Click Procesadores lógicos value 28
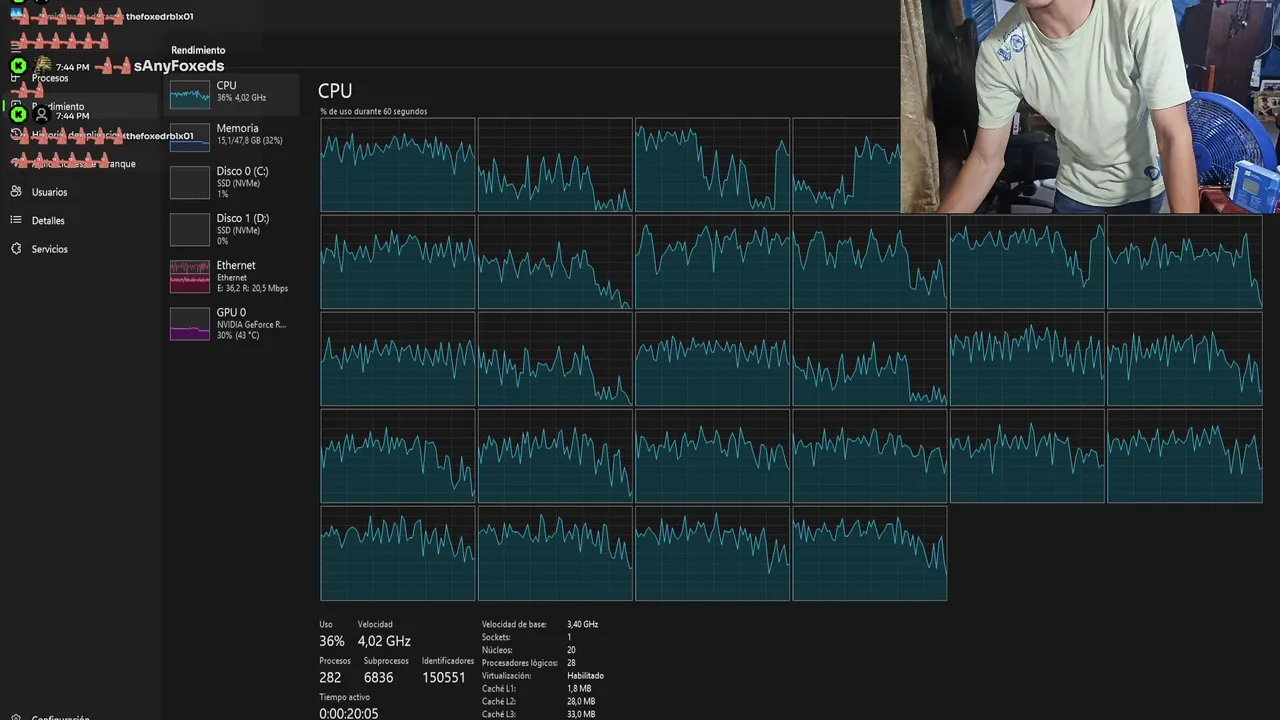 coord(571,663)
